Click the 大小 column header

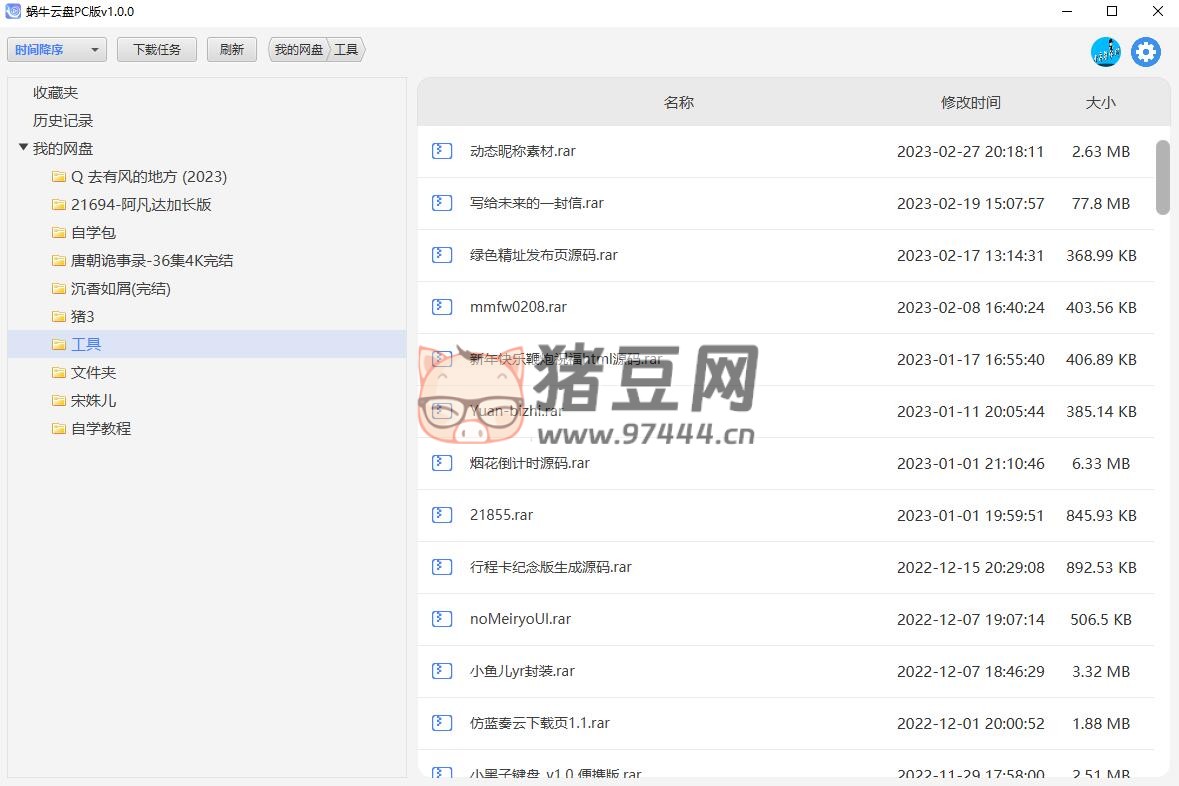(1100, 102)
